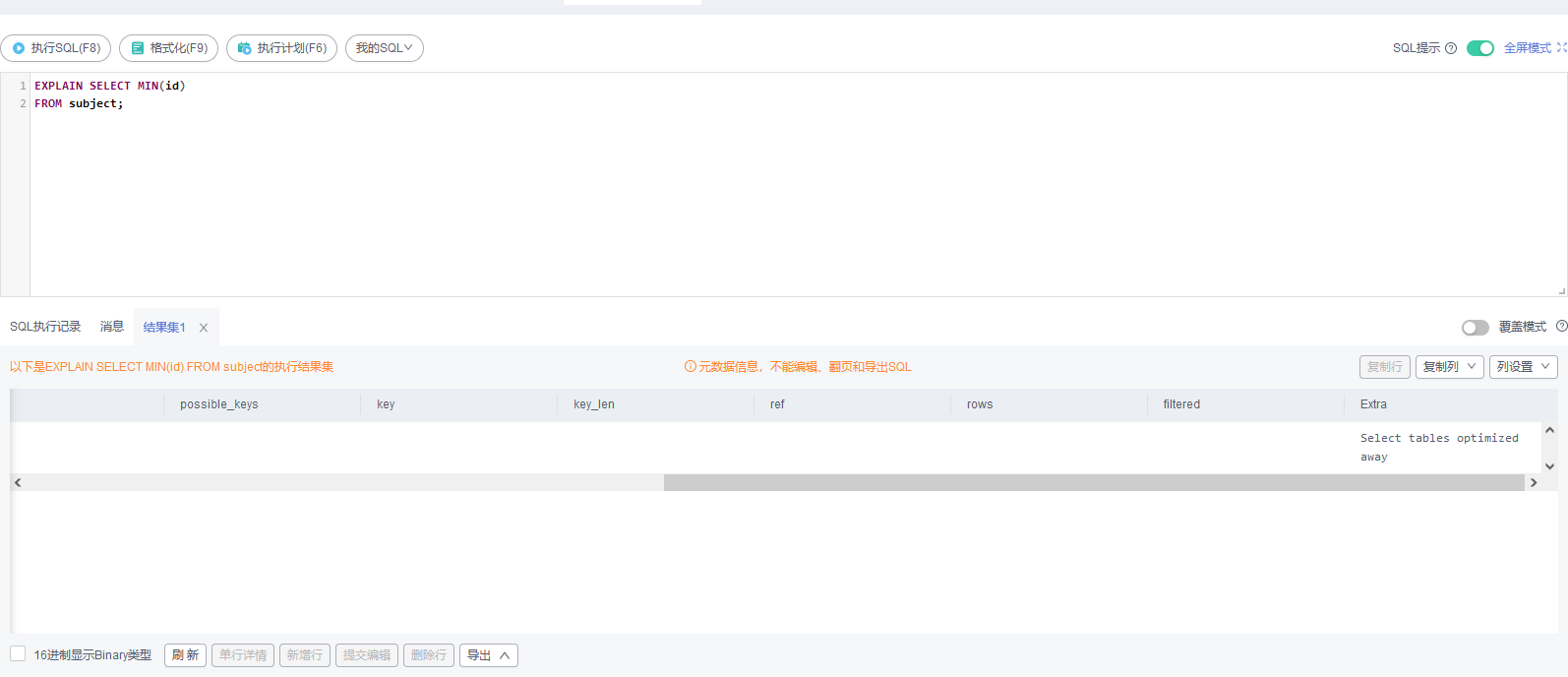Click the orange metadata info warning icon
1568x677 pixels.
(691, 367)
